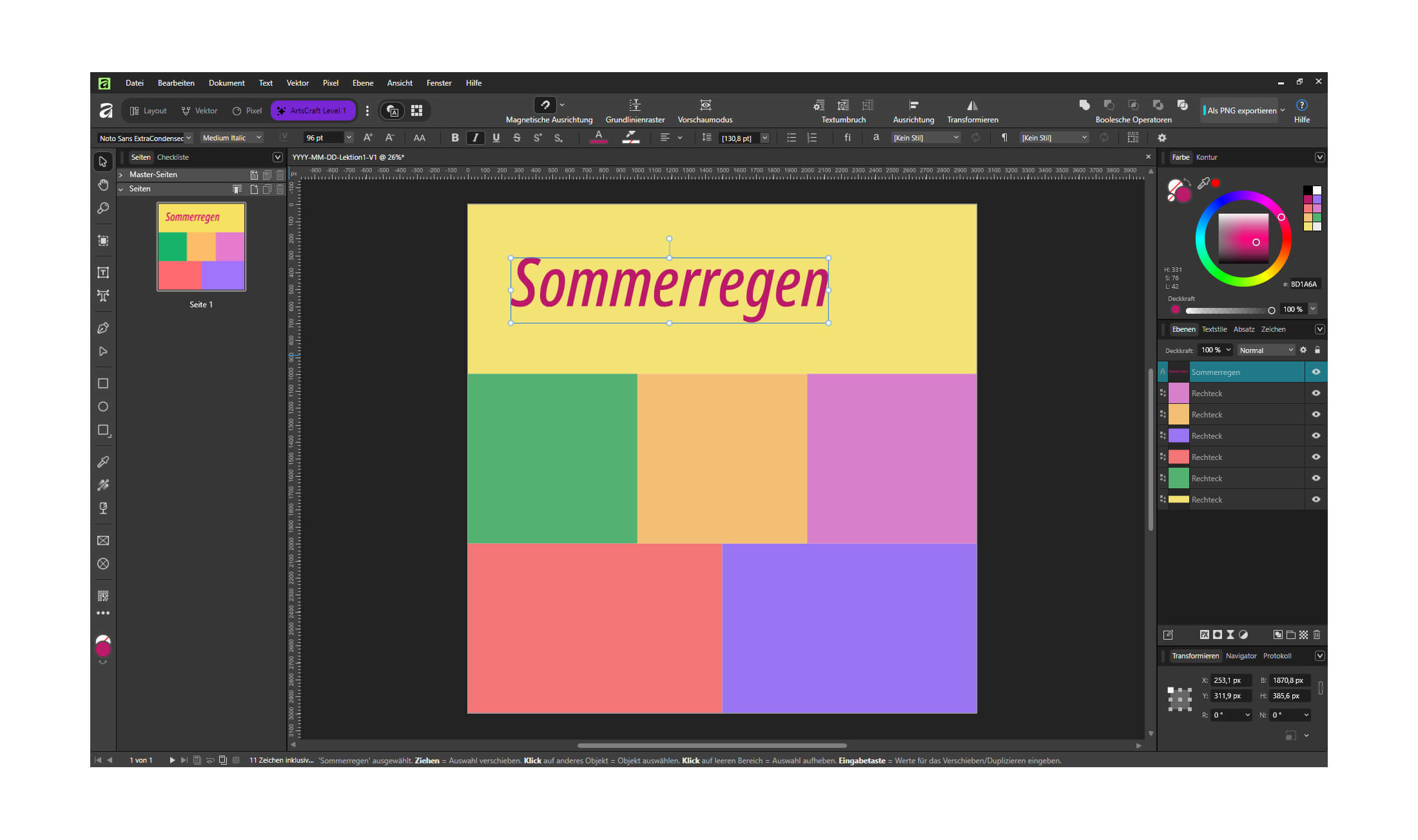Hide the green Rechteck layer

[x=1316, y=478]
